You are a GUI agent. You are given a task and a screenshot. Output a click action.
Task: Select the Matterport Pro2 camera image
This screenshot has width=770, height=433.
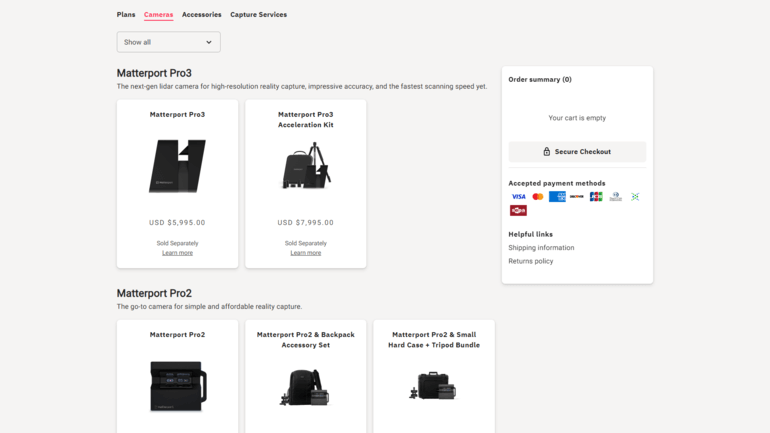178,386
